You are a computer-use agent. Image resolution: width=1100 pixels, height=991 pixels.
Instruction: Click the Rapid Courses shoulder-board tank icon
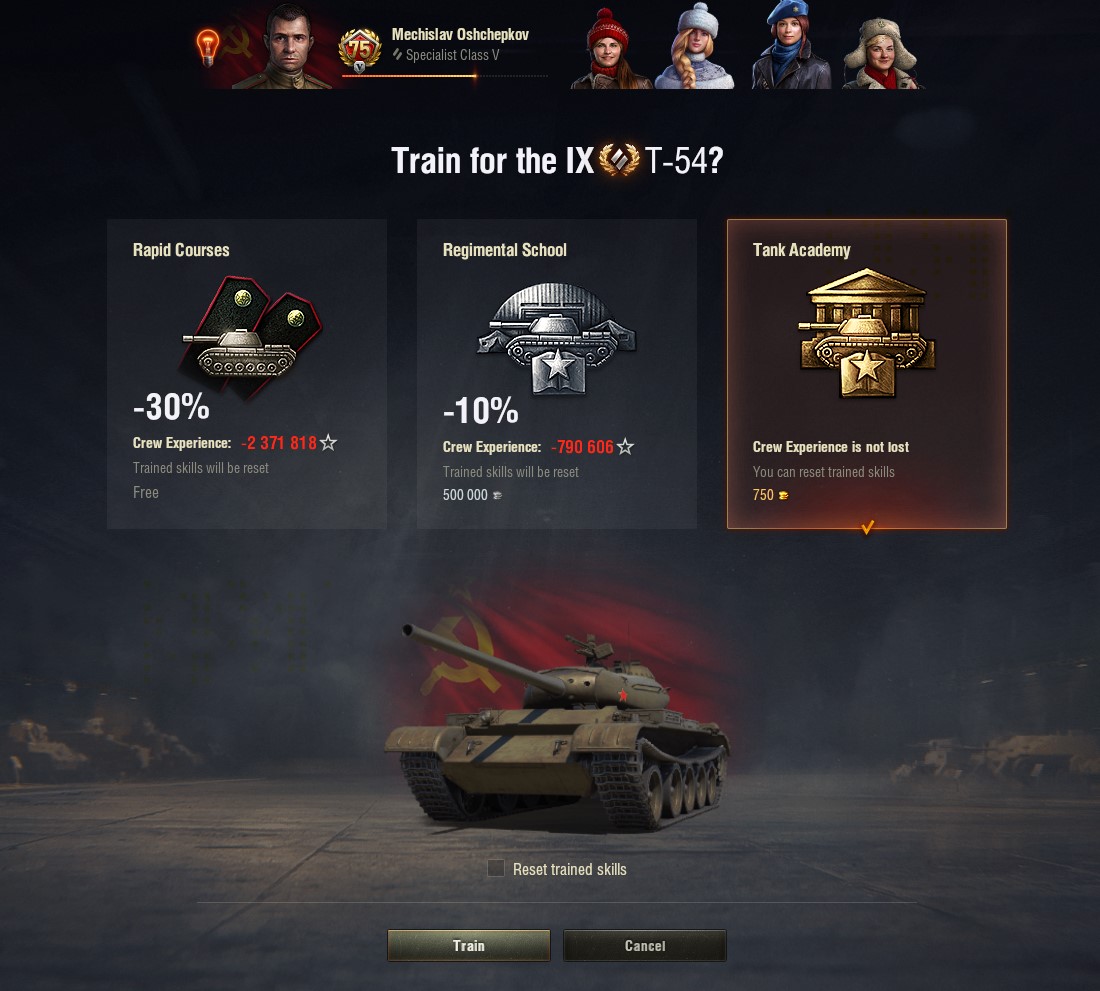tap(250, 337)
